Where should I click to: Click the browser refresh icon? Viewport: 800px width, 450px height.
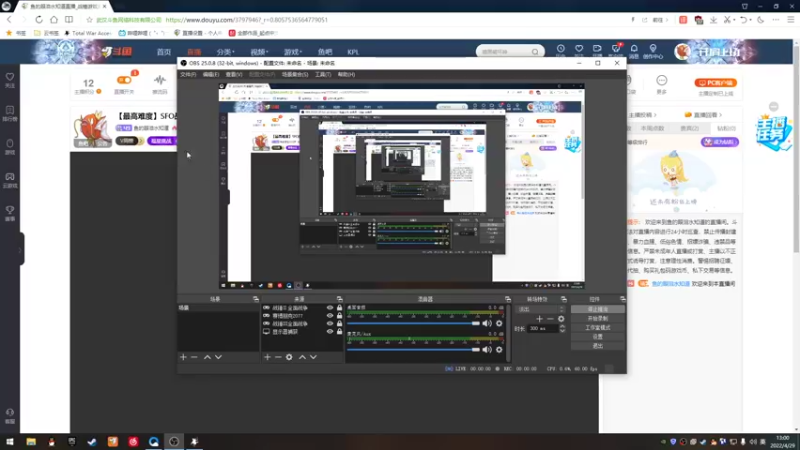pos(39,20)
